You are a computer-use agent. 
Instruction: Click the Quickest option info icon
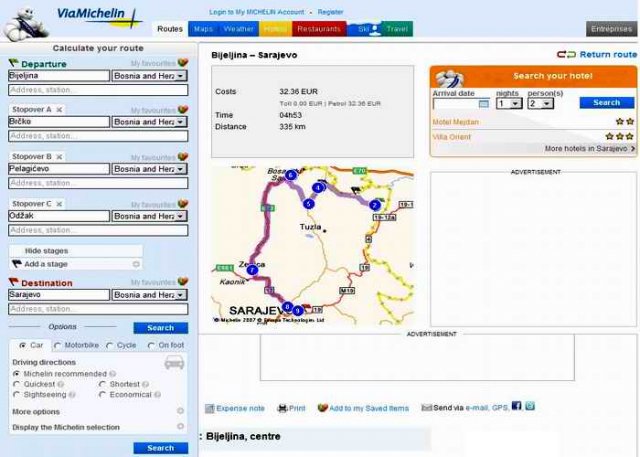[61, 384]
